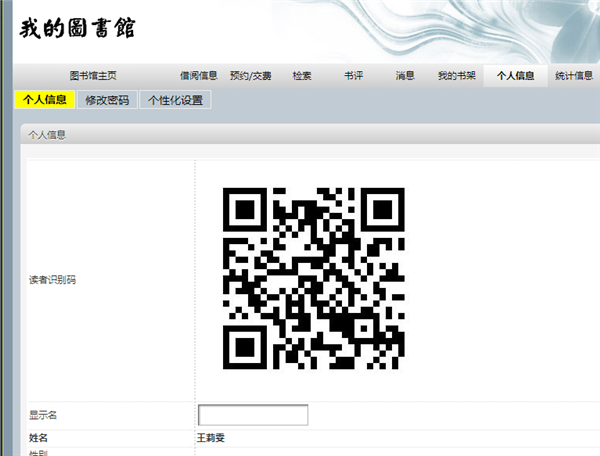Switch to 修改密码 sub-tab
600x456 pixels.
tap(107, 100)
